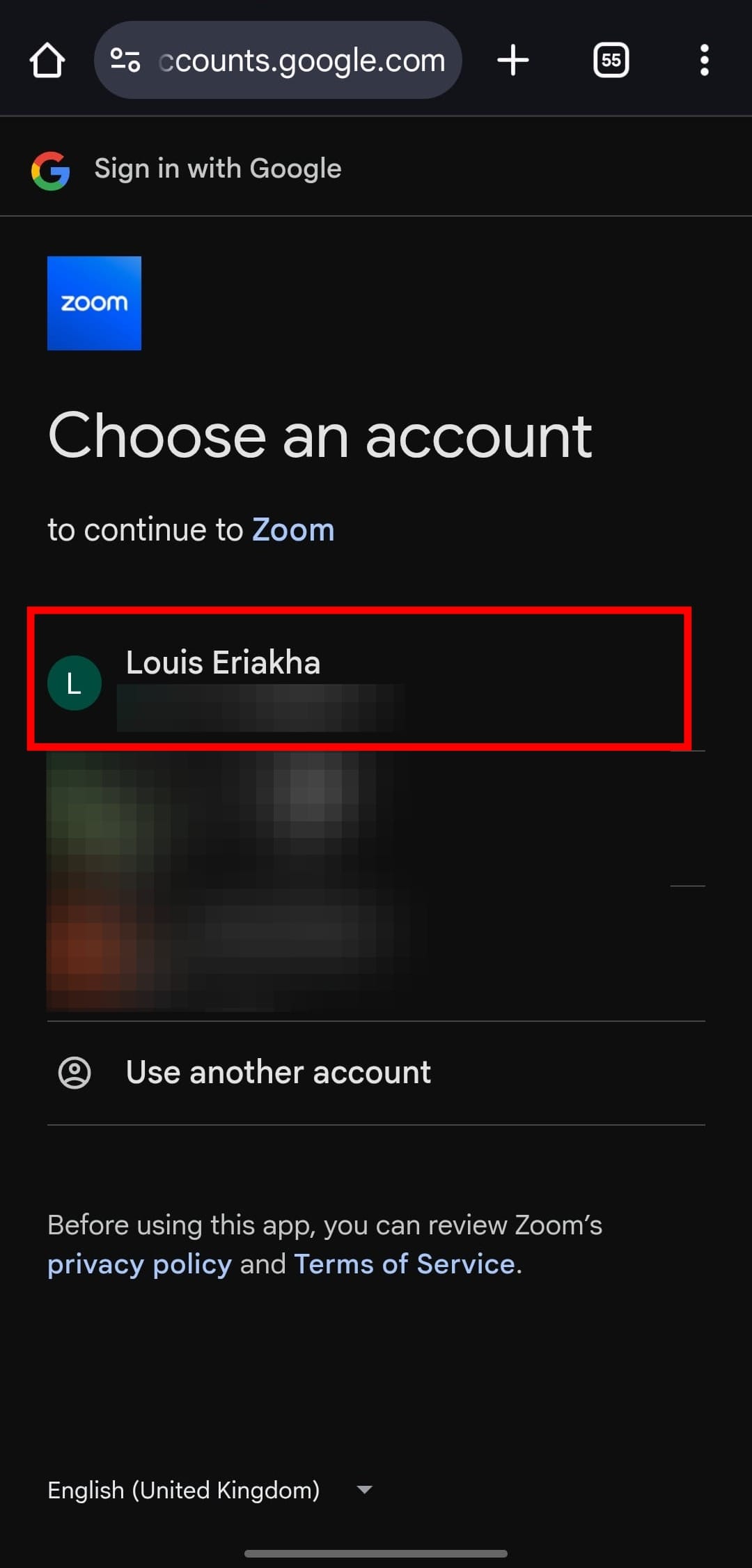
Task: Open the browser three-dot menu
Action: [704, 61]
